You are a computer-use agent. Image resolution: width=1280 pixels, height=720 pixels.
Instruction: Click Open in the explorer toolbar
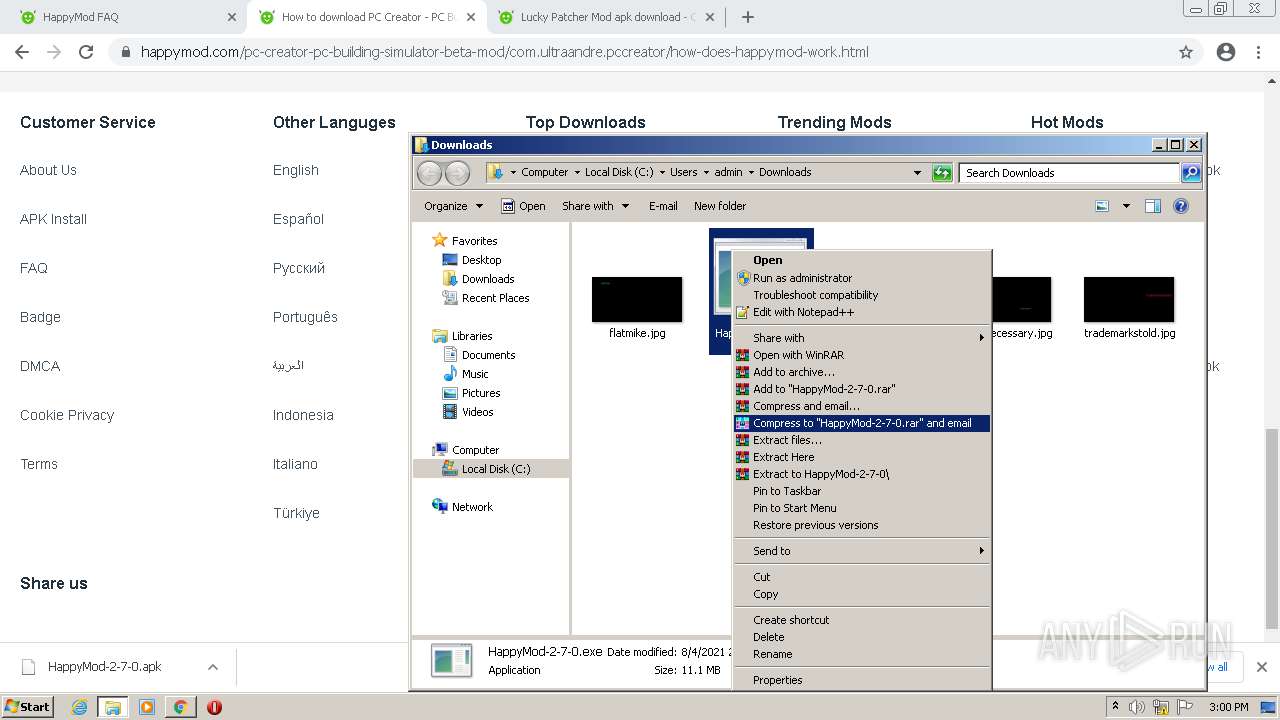[x=523, y=206]
